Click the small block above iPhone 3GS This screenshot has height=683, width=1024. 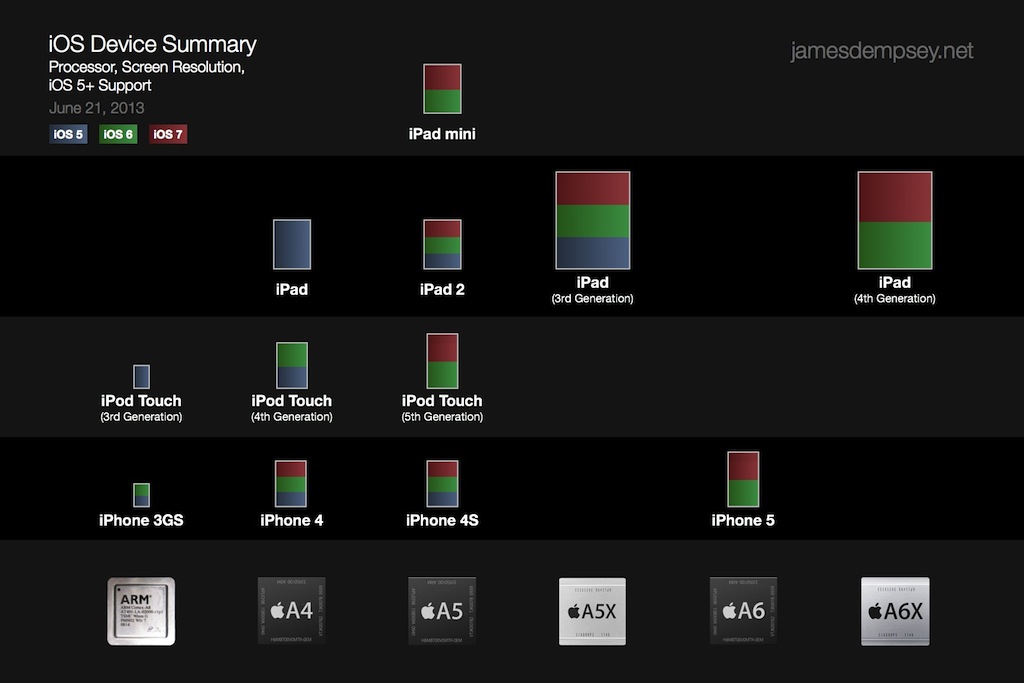click(142, 495)
